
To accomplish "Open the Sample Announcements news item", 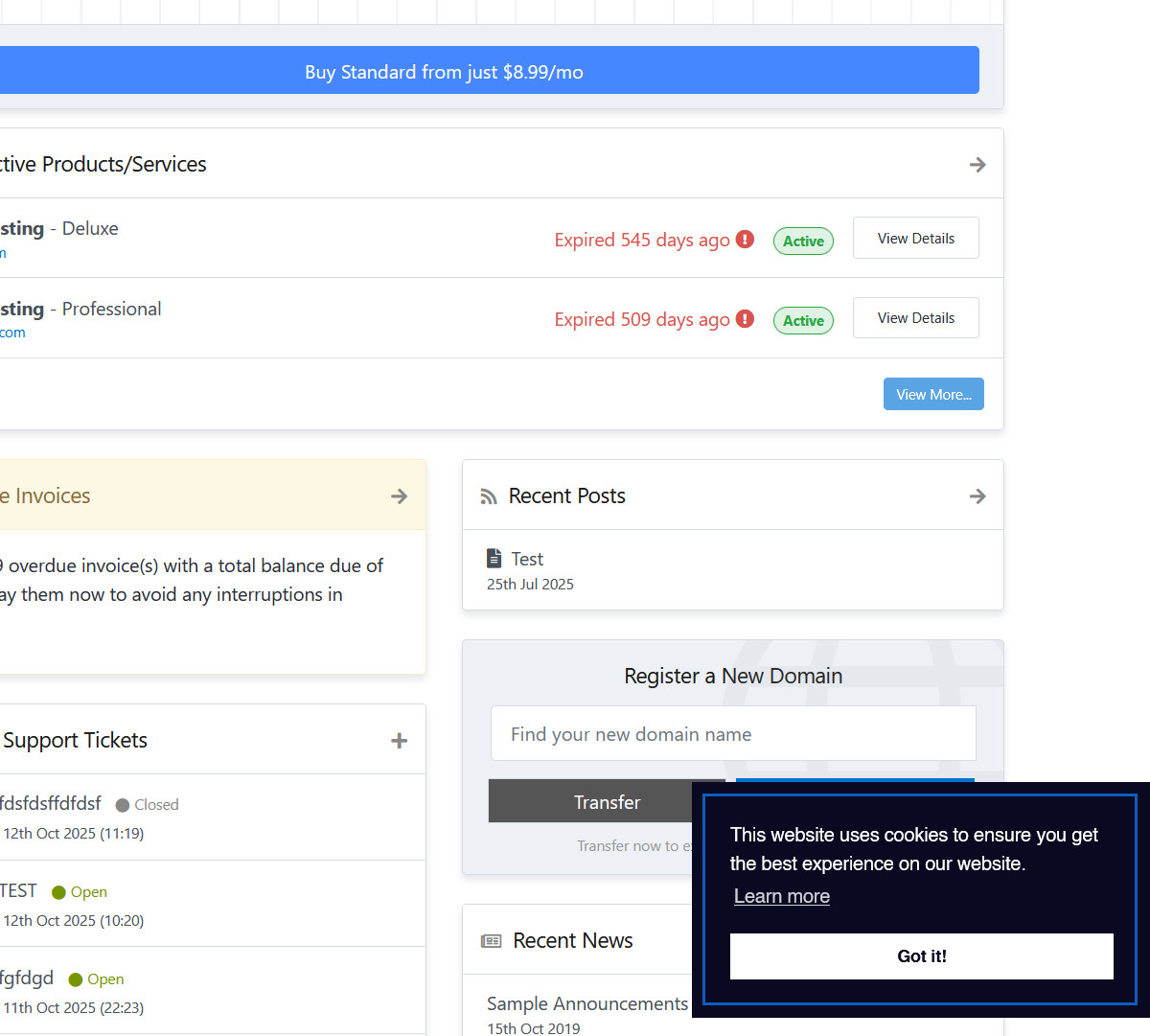I will point(586,1003).
